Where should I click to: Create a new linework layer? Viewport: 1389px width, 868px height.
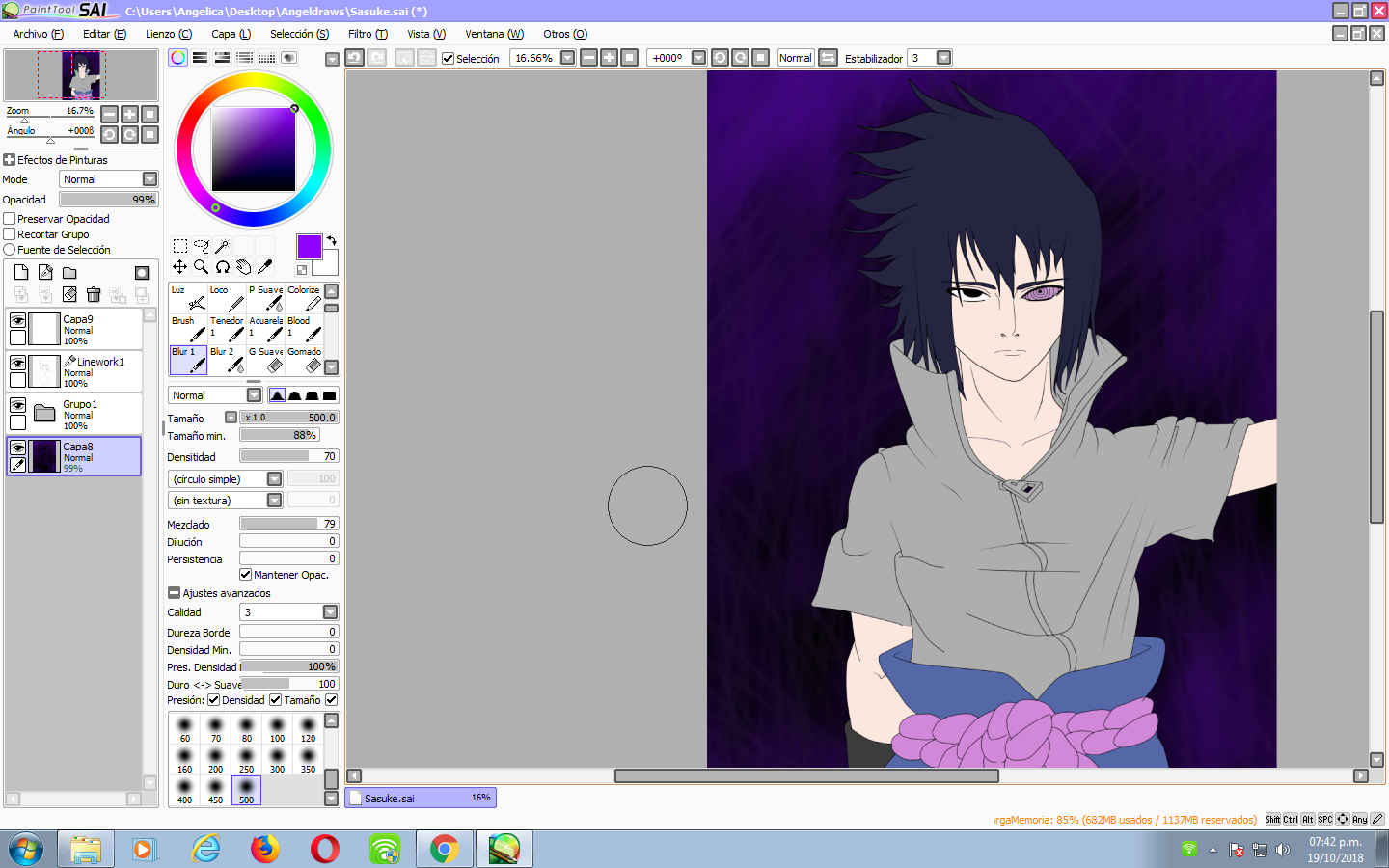coord(45,273)
